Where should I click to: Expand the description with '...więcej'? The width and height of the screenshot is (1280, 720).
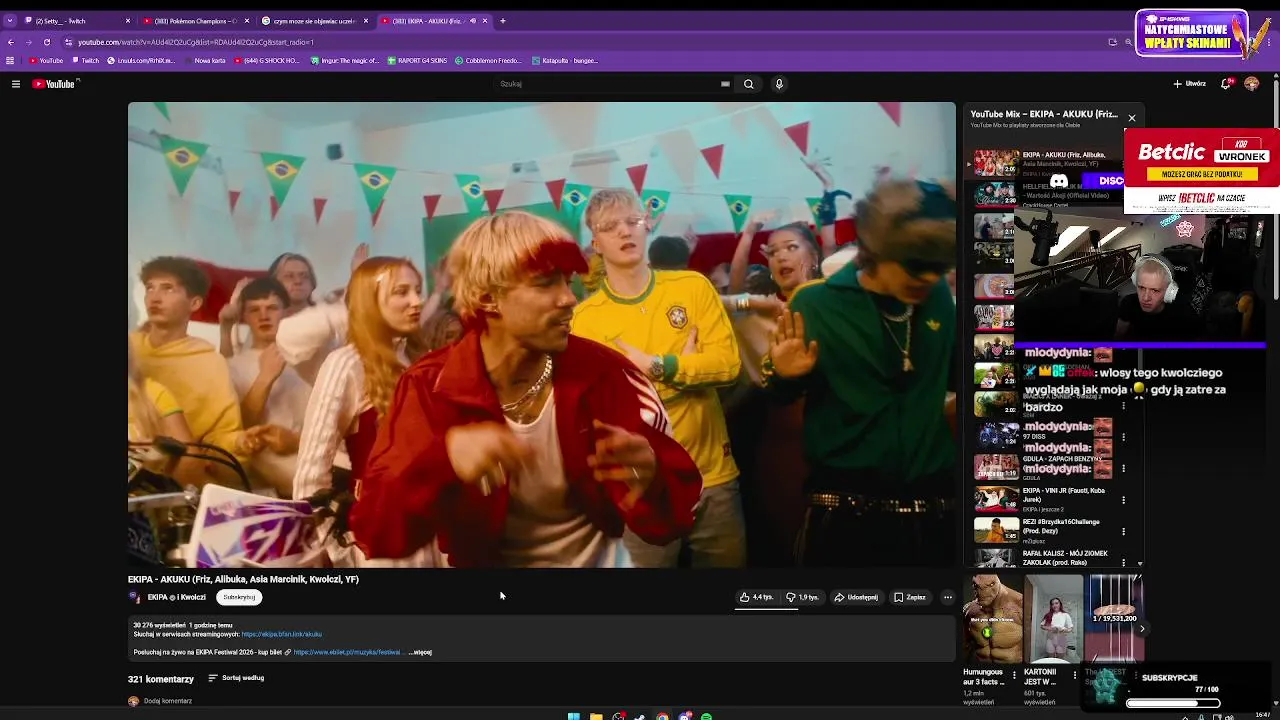[x=420, y=652]
